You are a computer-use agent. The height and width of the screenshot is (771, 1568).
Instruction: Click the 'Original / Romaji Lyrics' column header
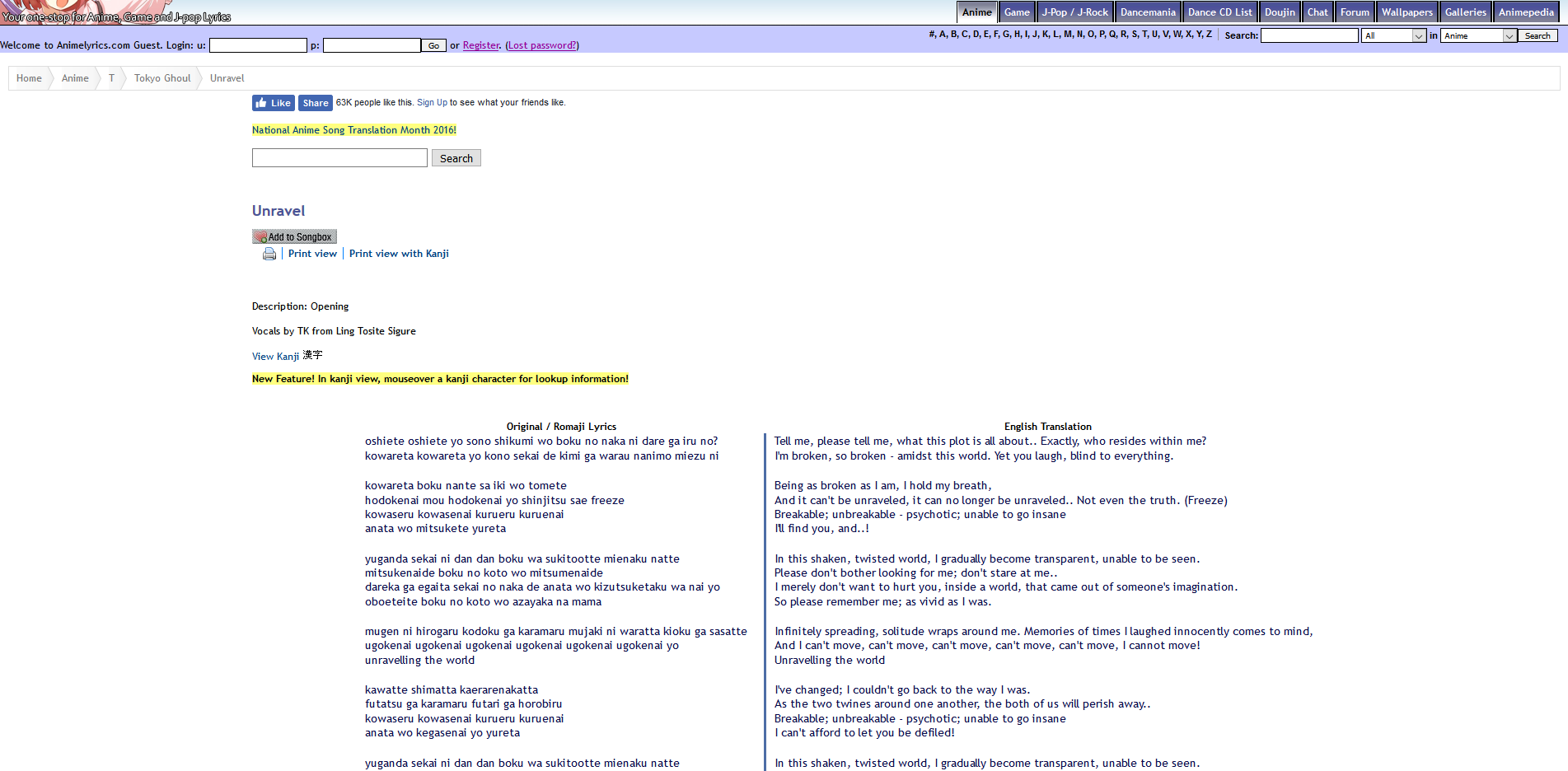[561, 427]
